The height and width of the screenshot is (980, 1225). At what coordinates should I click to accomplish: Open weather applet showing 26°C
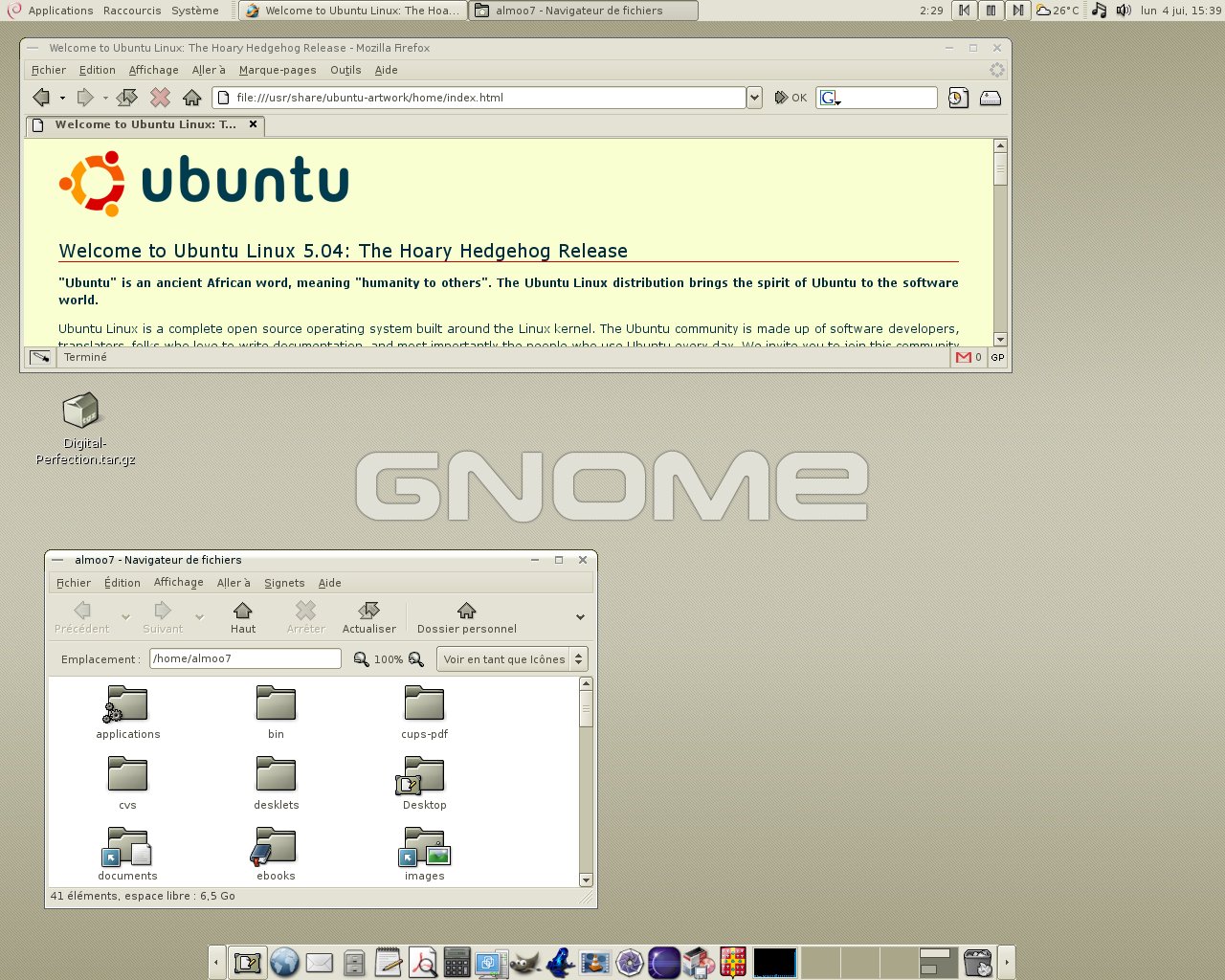(1058, 11)
